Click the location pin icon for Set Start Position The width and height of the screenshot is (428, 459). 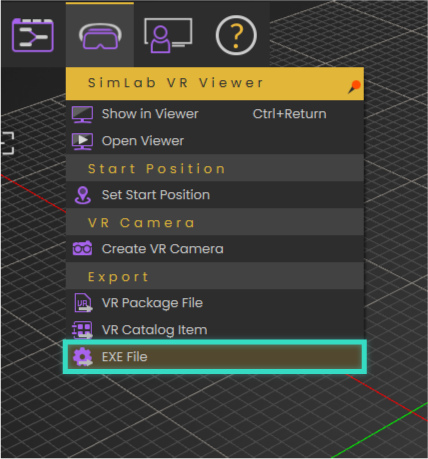point(82,195)
